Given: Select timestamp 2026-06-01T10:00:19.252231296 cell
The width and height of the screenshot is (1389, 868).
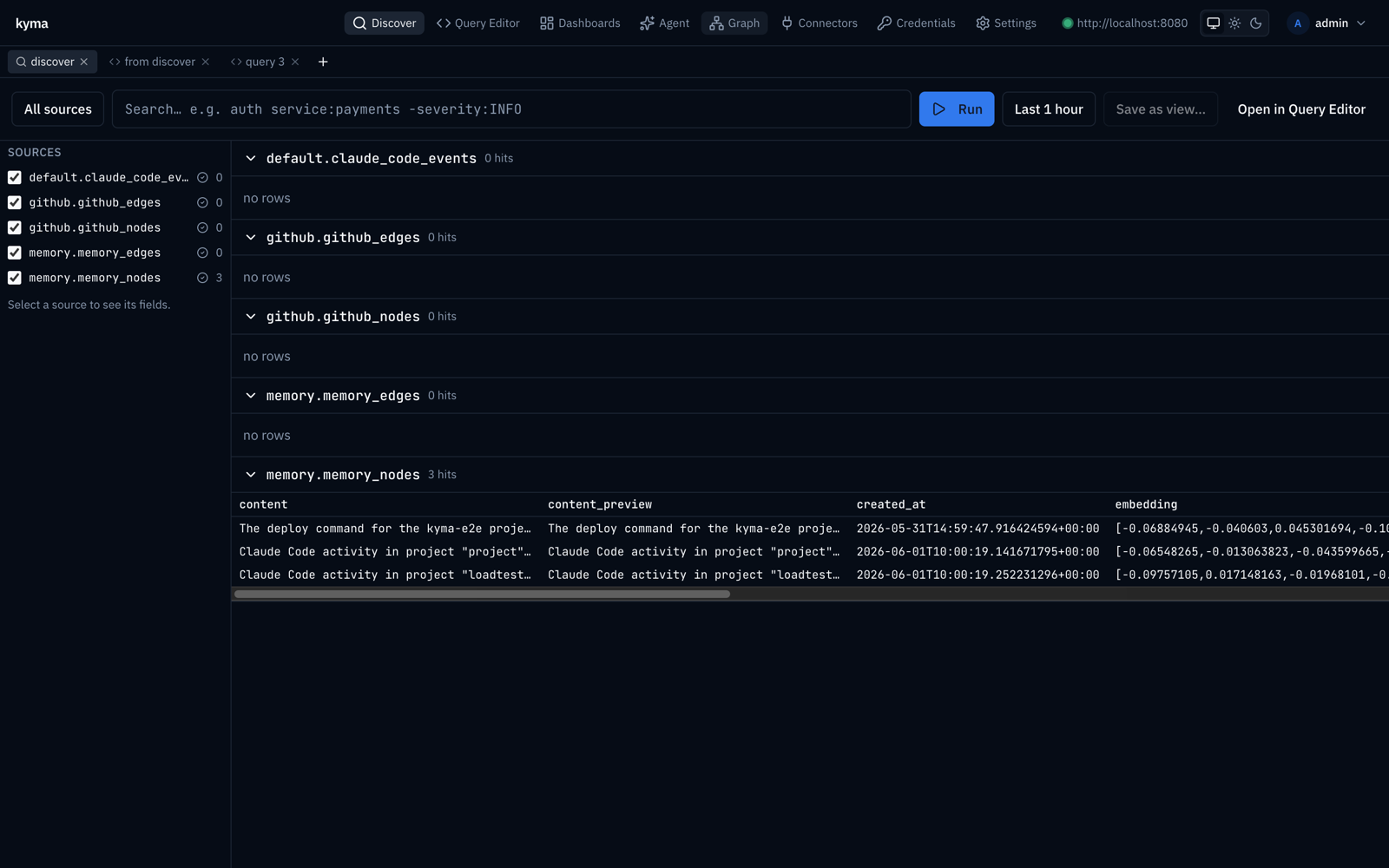Looking at the screenshot, I should (x=978, y=575).
